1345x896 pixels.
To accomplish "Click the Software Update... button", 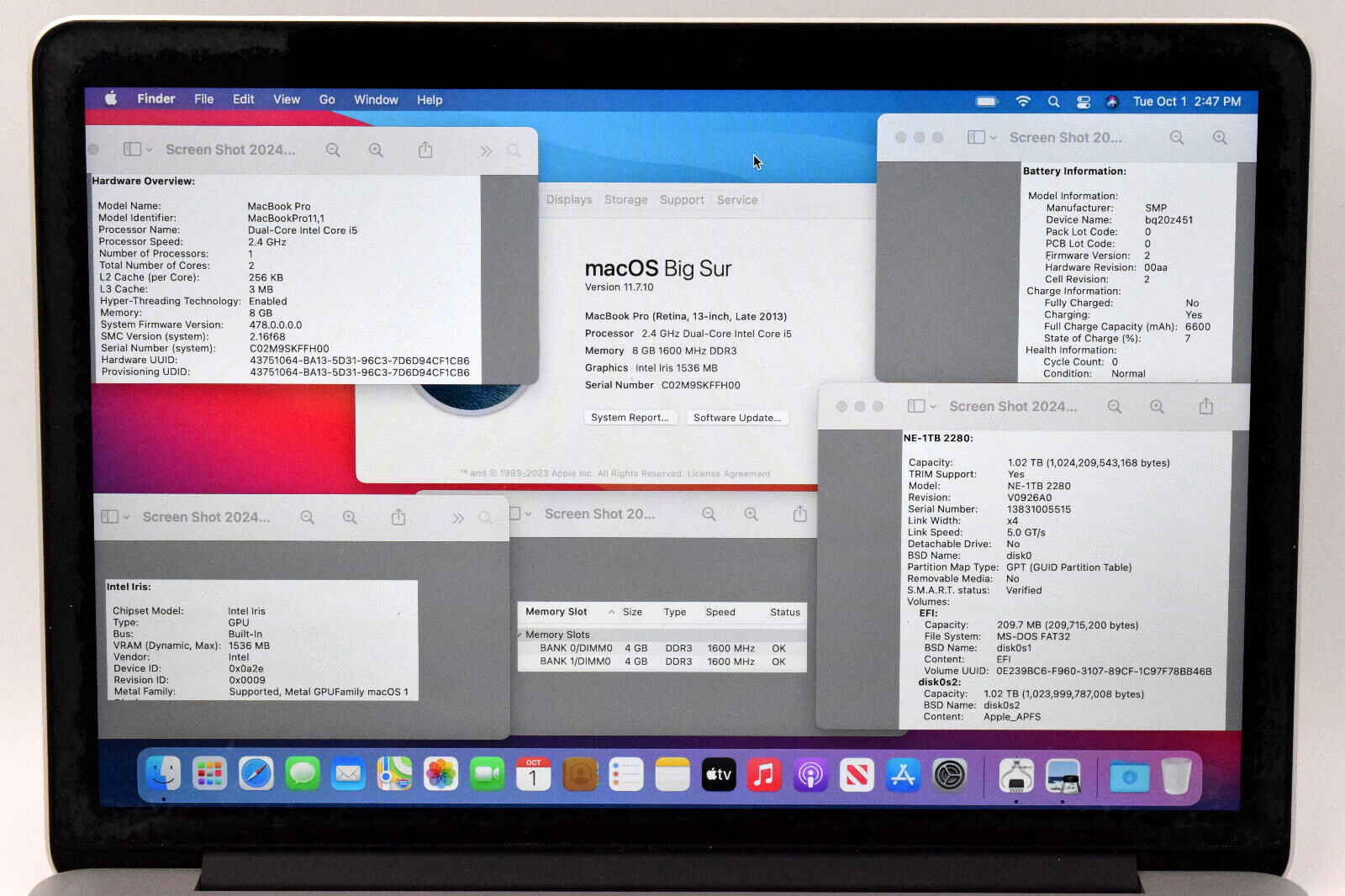I will 737,418.
